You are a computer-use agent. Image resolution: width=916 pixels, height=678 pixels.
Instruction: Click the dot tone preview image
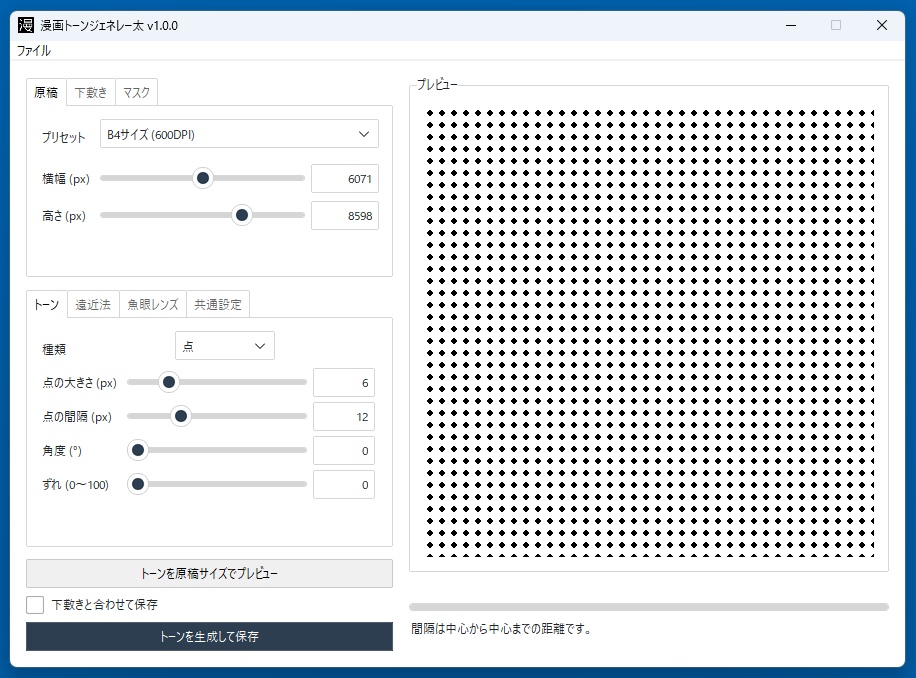pyautogui.click(x=650, y=333)
